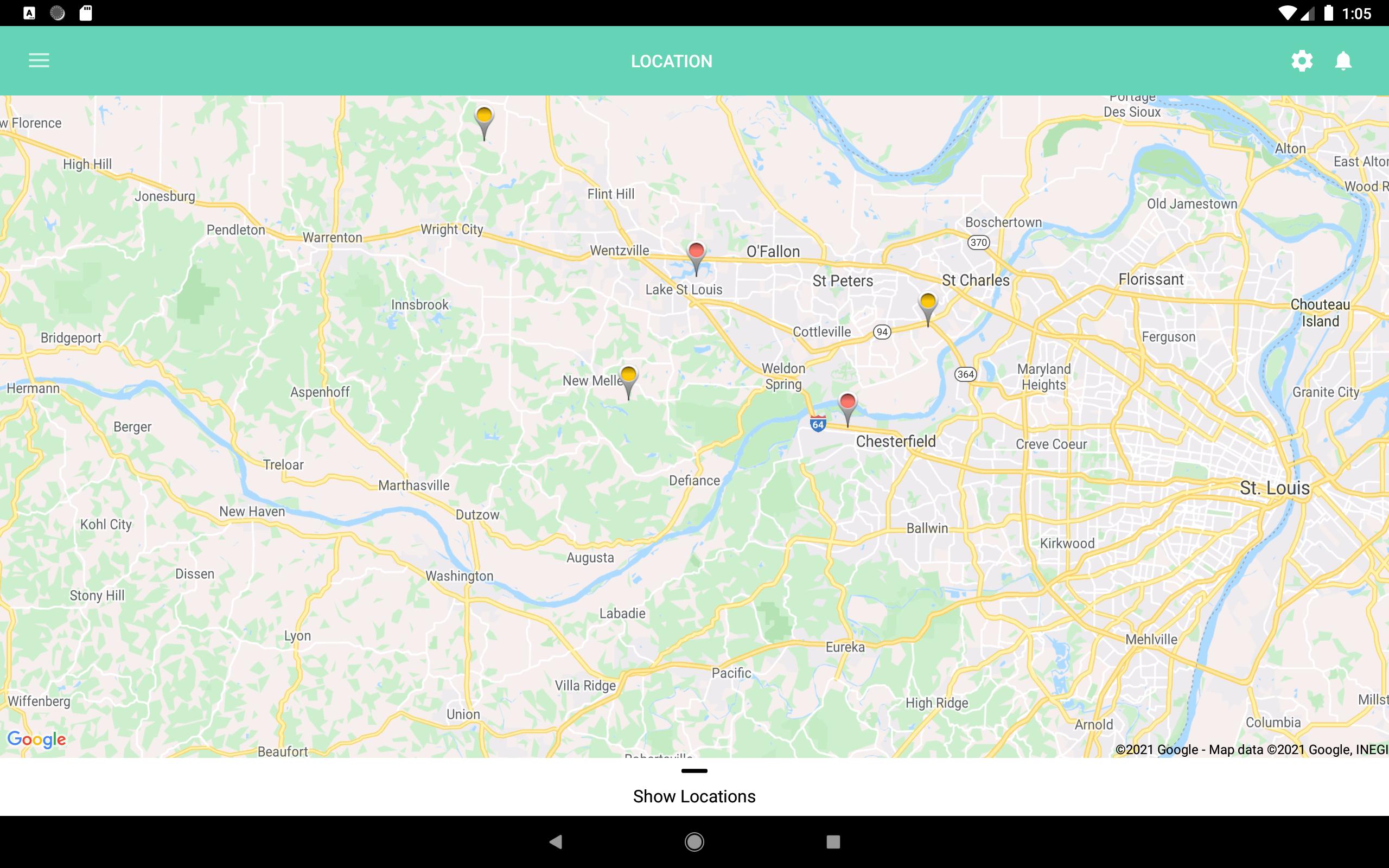
Task: Tap the Kirkwood map label
Action: coord(1067,543)
